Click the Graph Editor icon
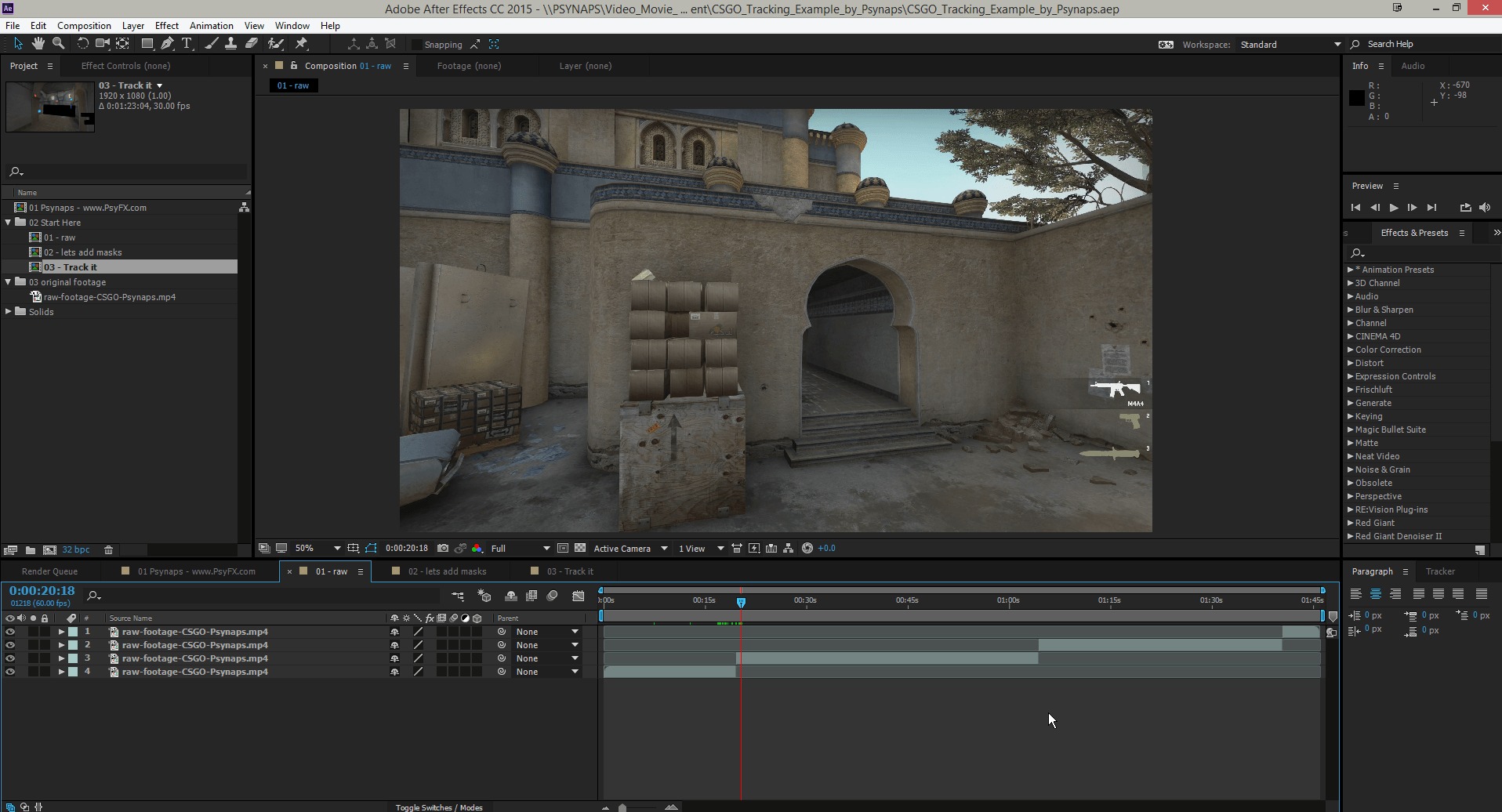The height and width of the screenshot is (812, 1502). point(579,596)
